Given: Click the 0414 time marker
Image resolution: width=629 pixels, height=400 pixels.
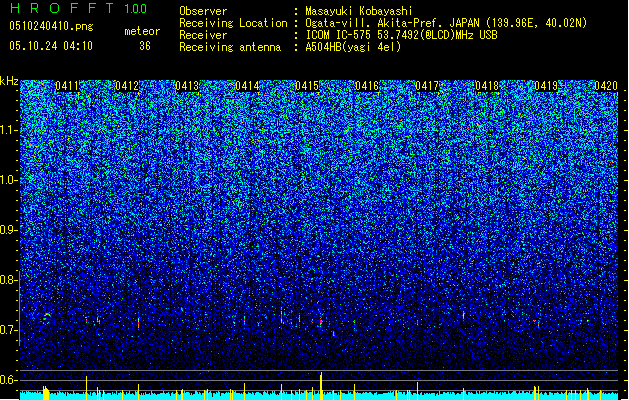Looking at the screenshot, I should [x=247, y=86].
